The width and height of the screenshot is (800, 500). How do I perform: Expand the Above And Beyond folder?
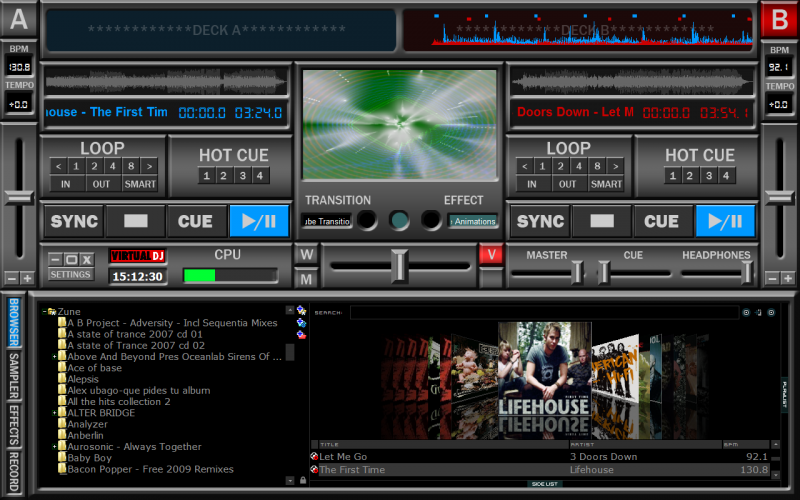[54, 357]
